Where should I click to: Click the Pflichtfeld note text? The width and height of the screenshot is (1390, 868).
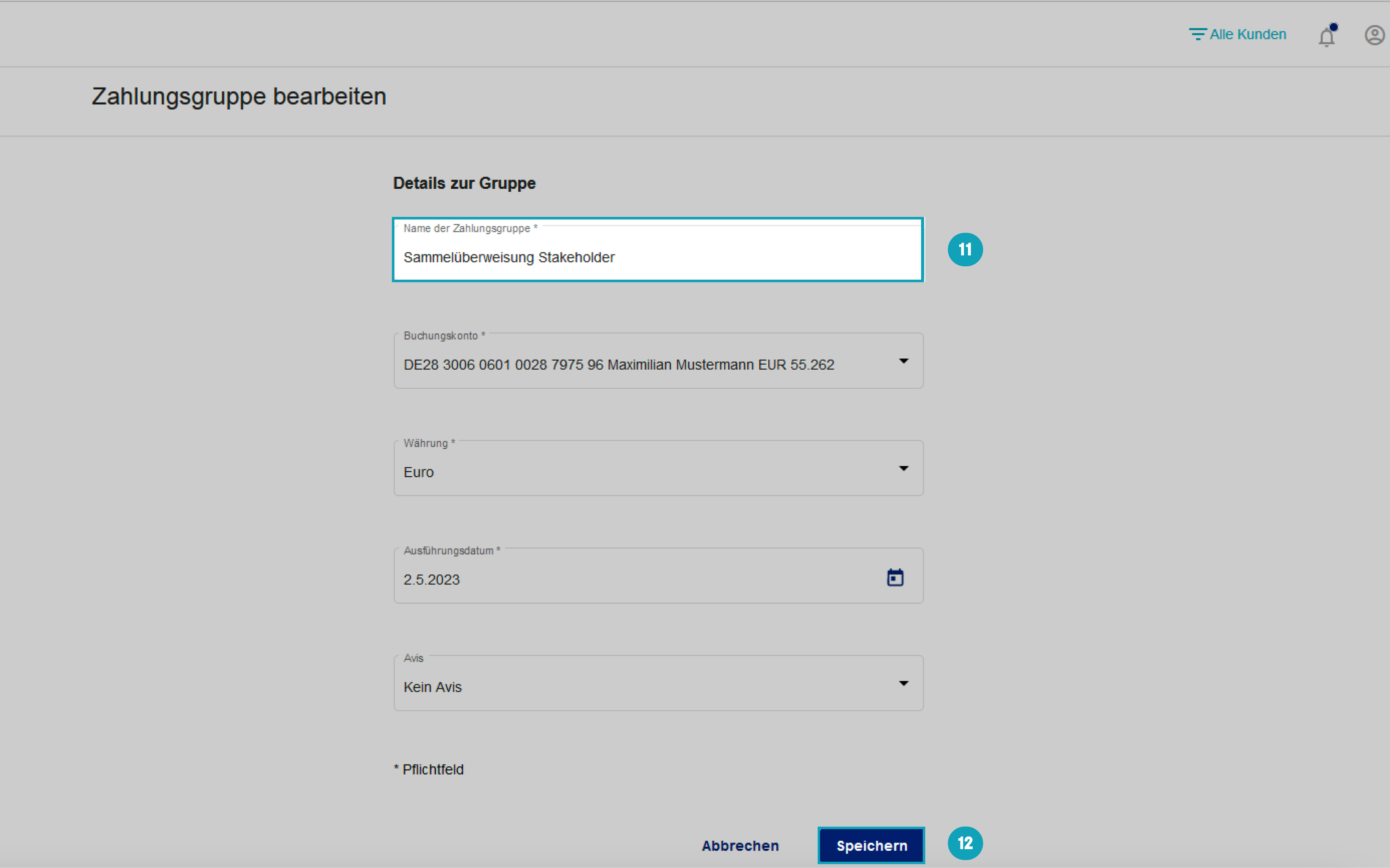click(429, 769)
